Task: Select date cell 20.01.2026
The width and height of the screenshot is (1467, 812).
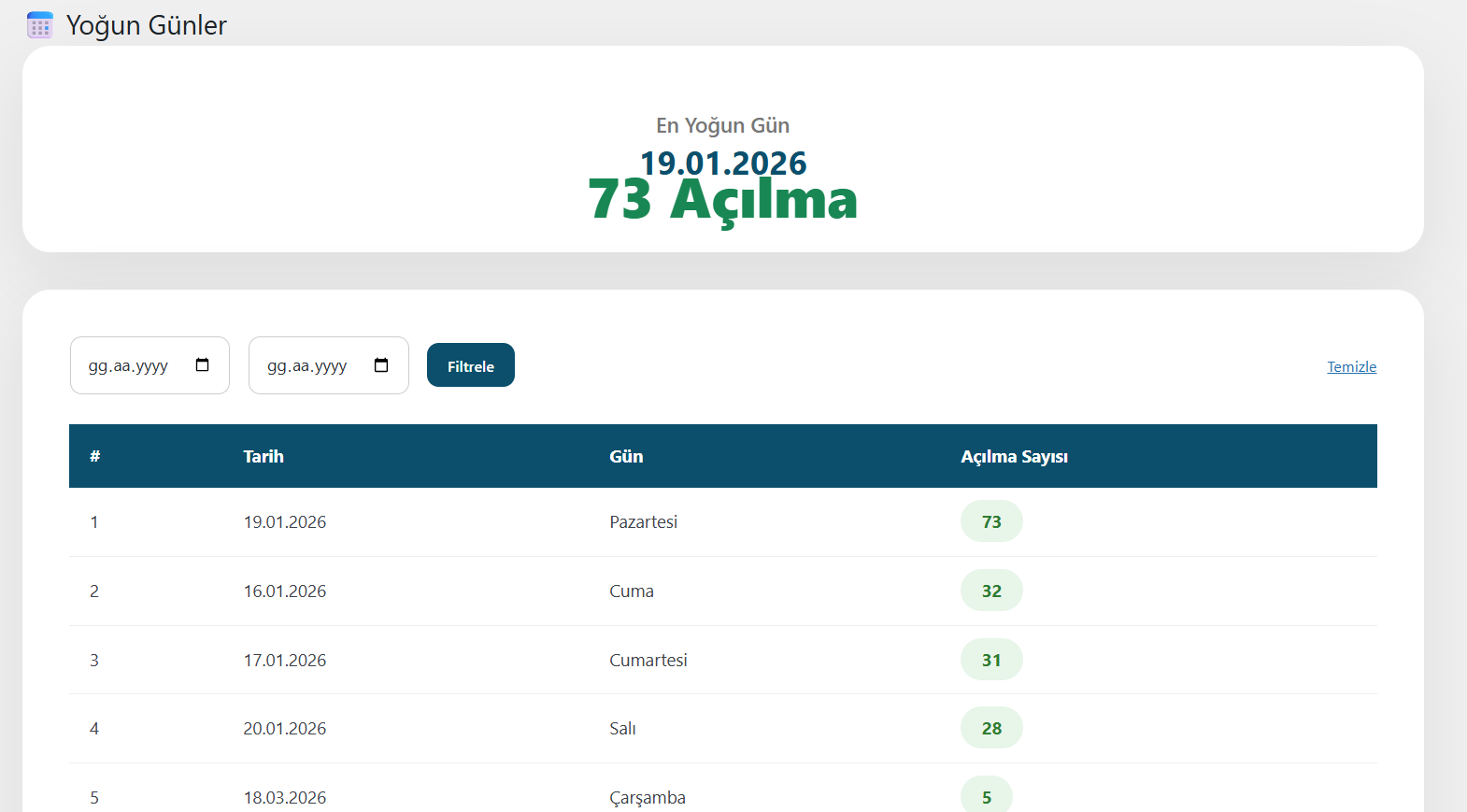Action: tap(285, 728)
